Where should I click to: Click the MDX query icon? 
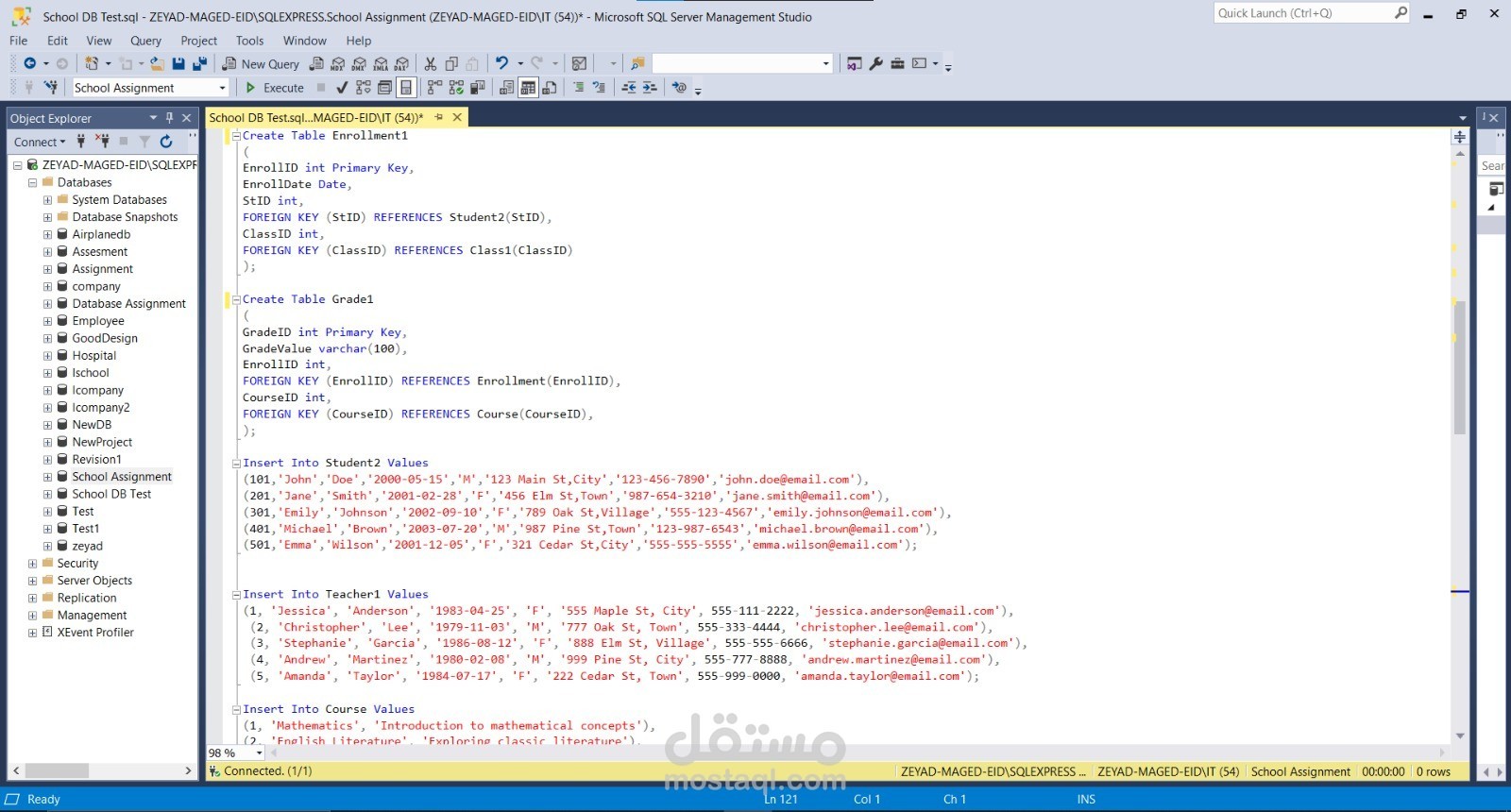[337, 63]
